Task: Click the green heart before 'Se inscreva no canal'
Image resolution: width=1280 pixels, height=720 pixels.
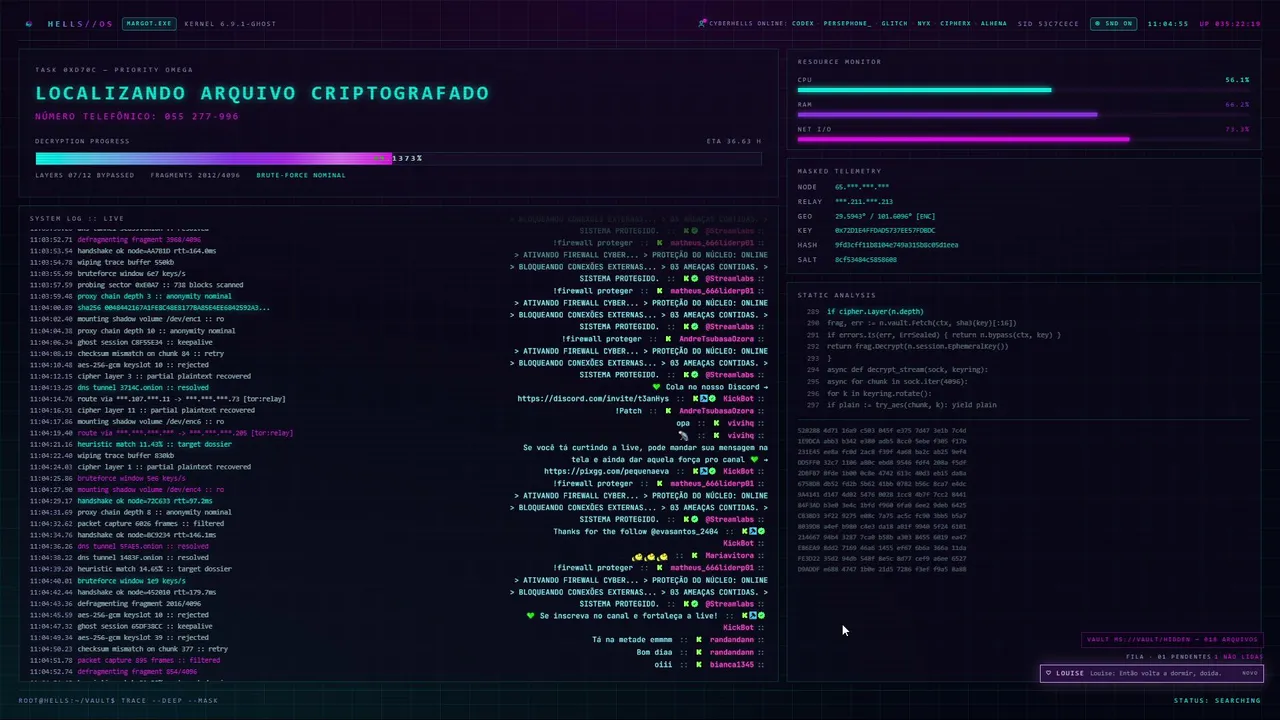Action: coord(531,616)
